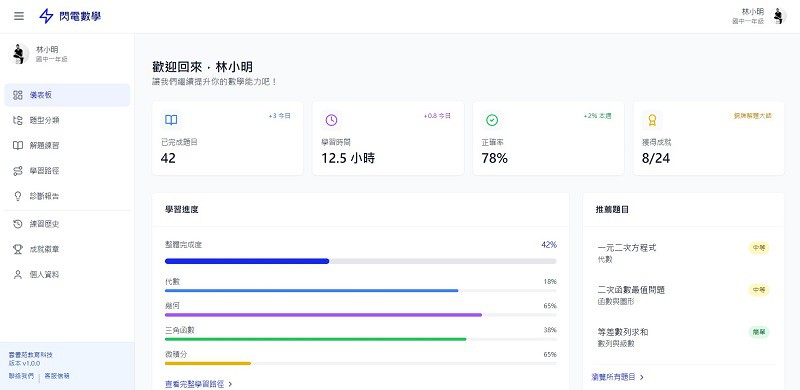Click the 診斷報告 light bulb icon
The width and height of the screenshot is (800, 390).
coord(18,196)
